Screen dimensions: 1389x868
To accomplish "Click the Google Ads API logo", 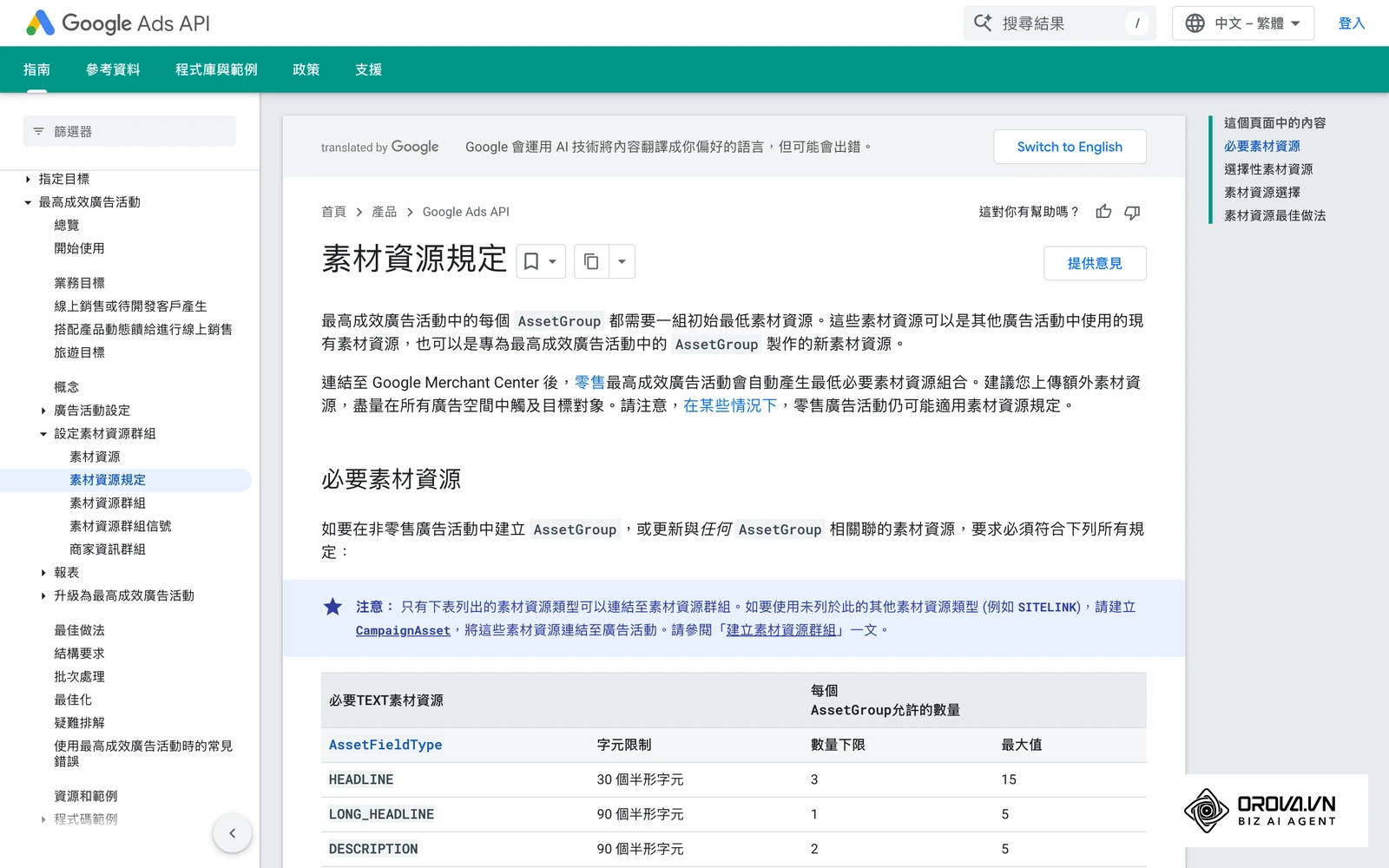I will [x=118, y=23].
